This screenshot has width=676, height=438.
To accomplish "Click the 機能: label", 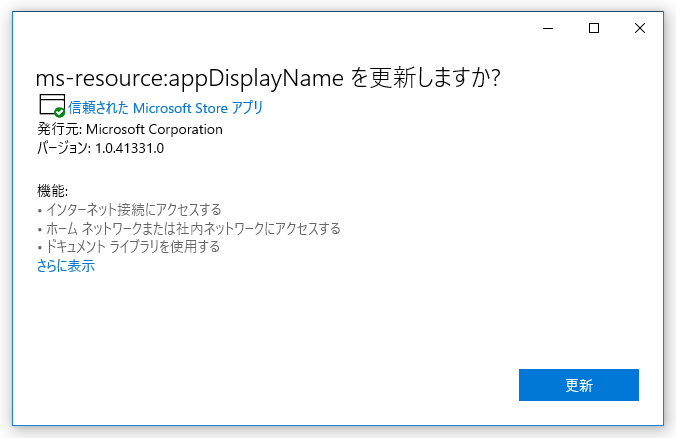I will point(53,191).
